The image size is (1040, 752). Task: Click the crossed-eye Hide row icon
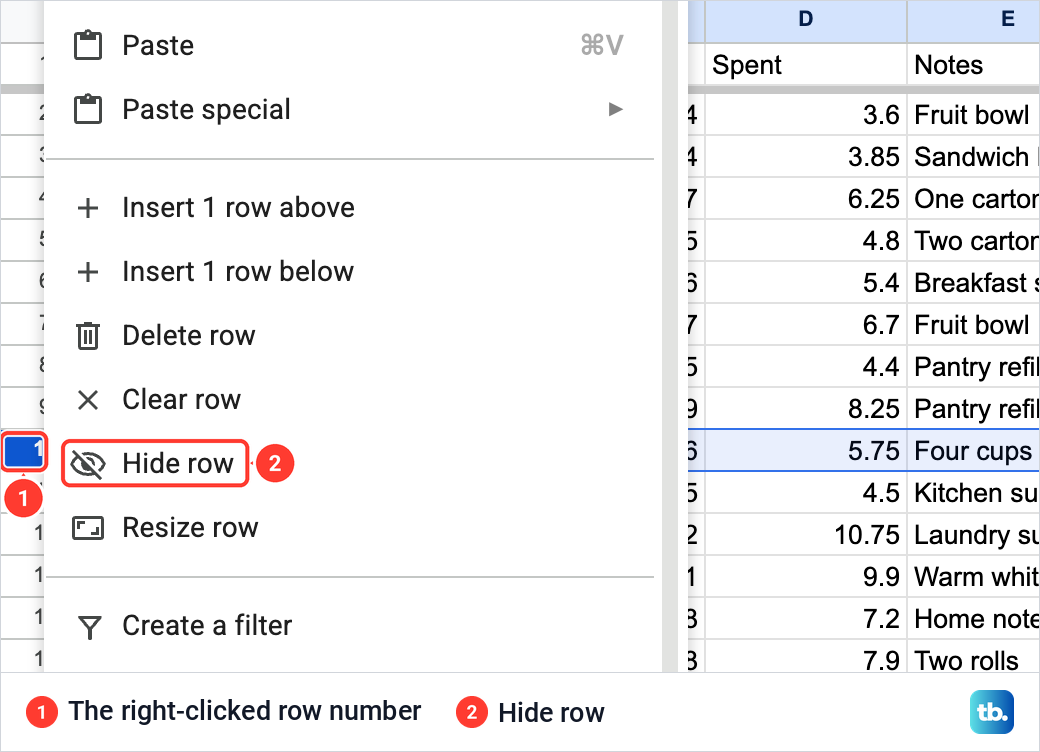(x=88, y=464)
